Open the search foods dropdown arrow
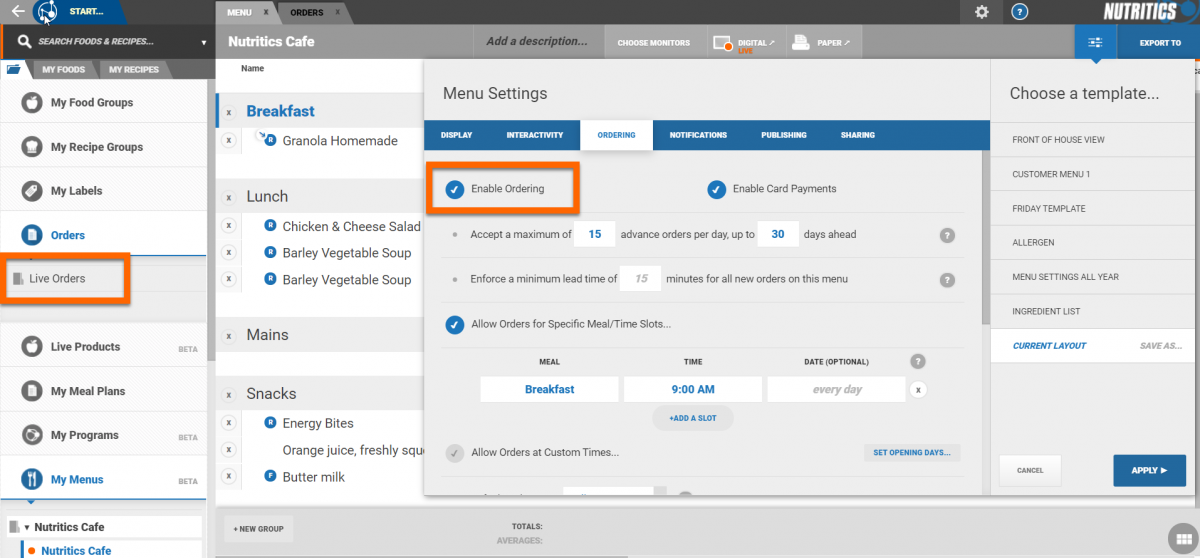Viewport: 1200px width, 558px height. (204, 43)
